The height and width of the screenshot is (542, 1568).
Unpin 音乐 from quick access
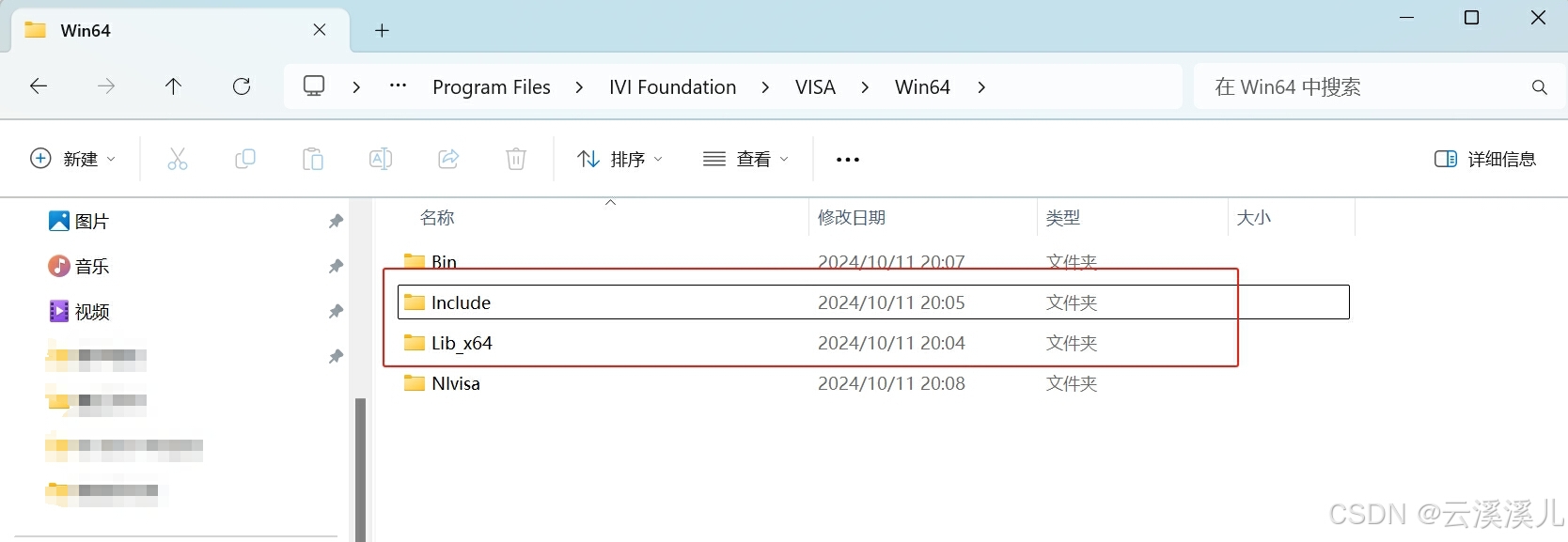(x=336, y=267)
